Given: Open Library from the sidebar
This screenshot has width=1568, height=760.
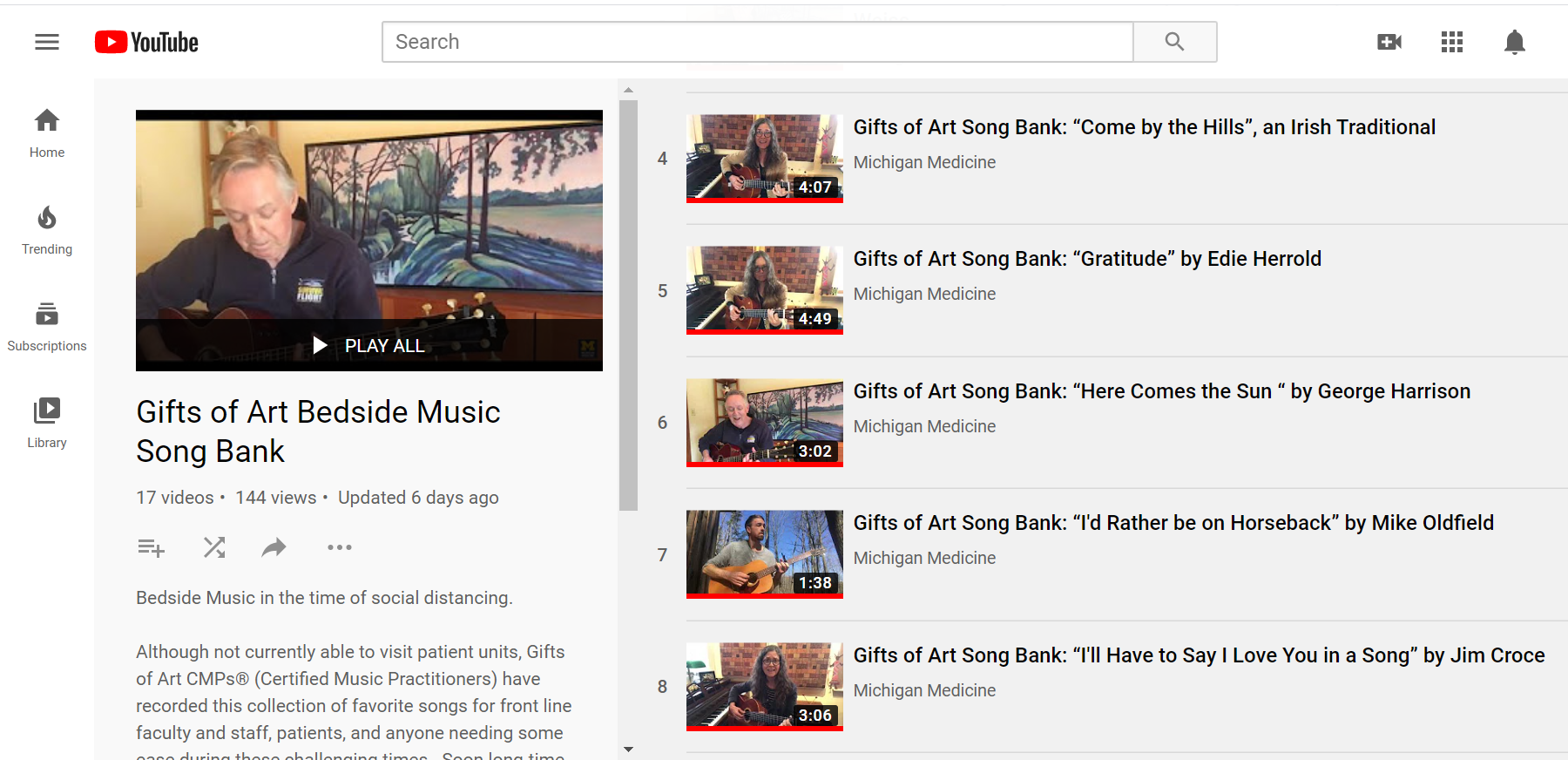Looking at the screenshot, I should (47, 424).
